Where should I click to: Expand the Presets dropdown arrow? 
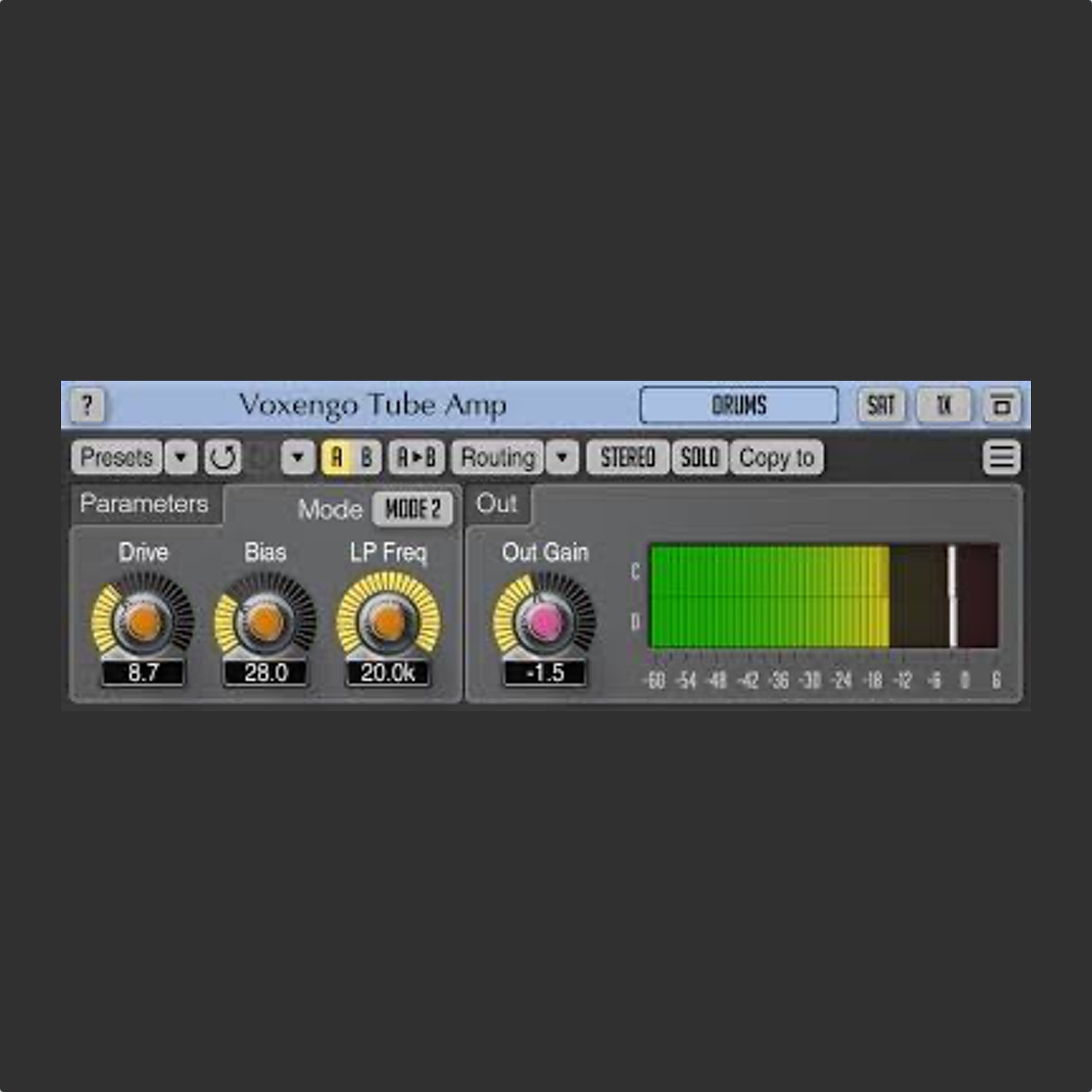click(x=181, y=458)
